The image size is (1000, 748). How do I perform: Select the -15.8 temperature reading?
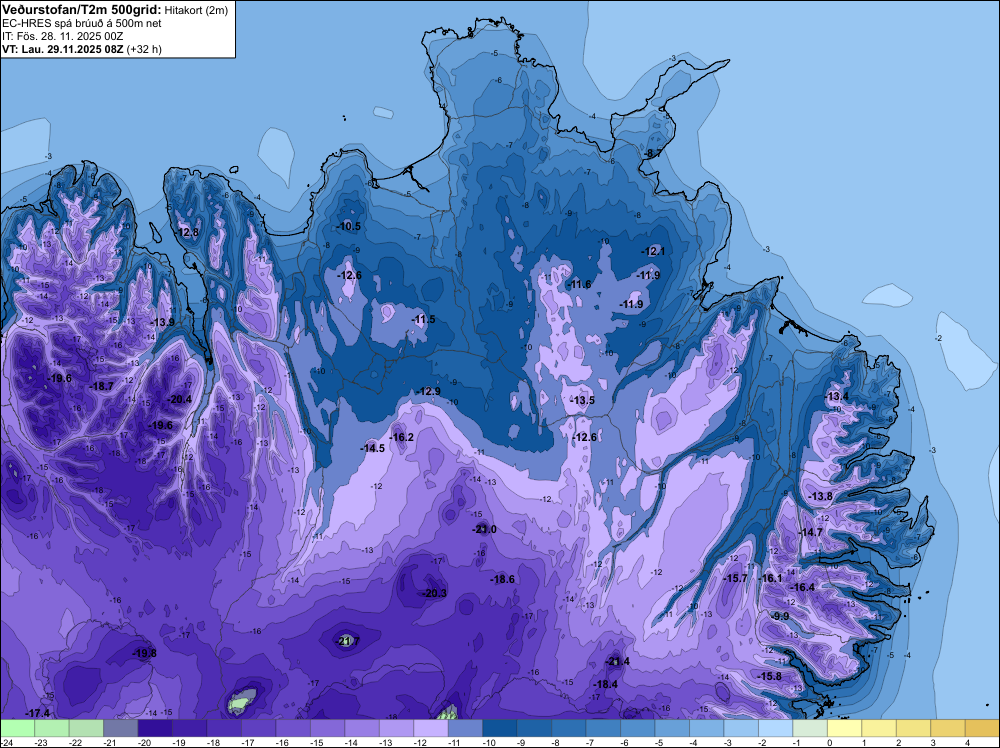770,676
